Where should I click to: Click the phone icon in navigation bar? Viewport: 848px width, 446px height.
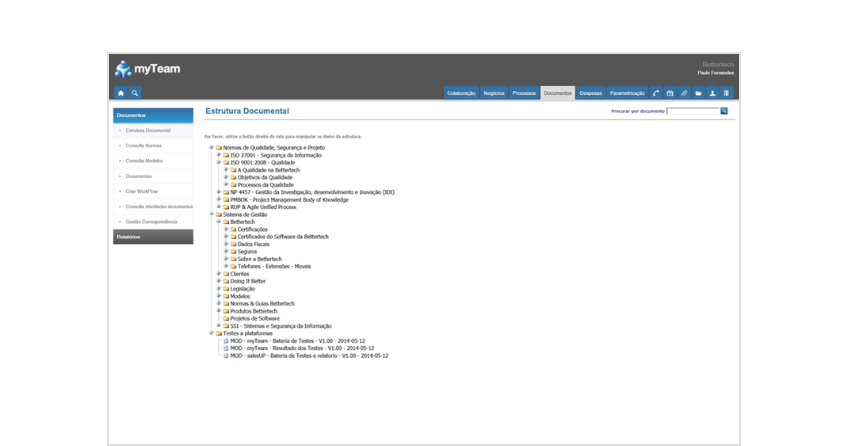pyautogui.click(x=656, y=93)
